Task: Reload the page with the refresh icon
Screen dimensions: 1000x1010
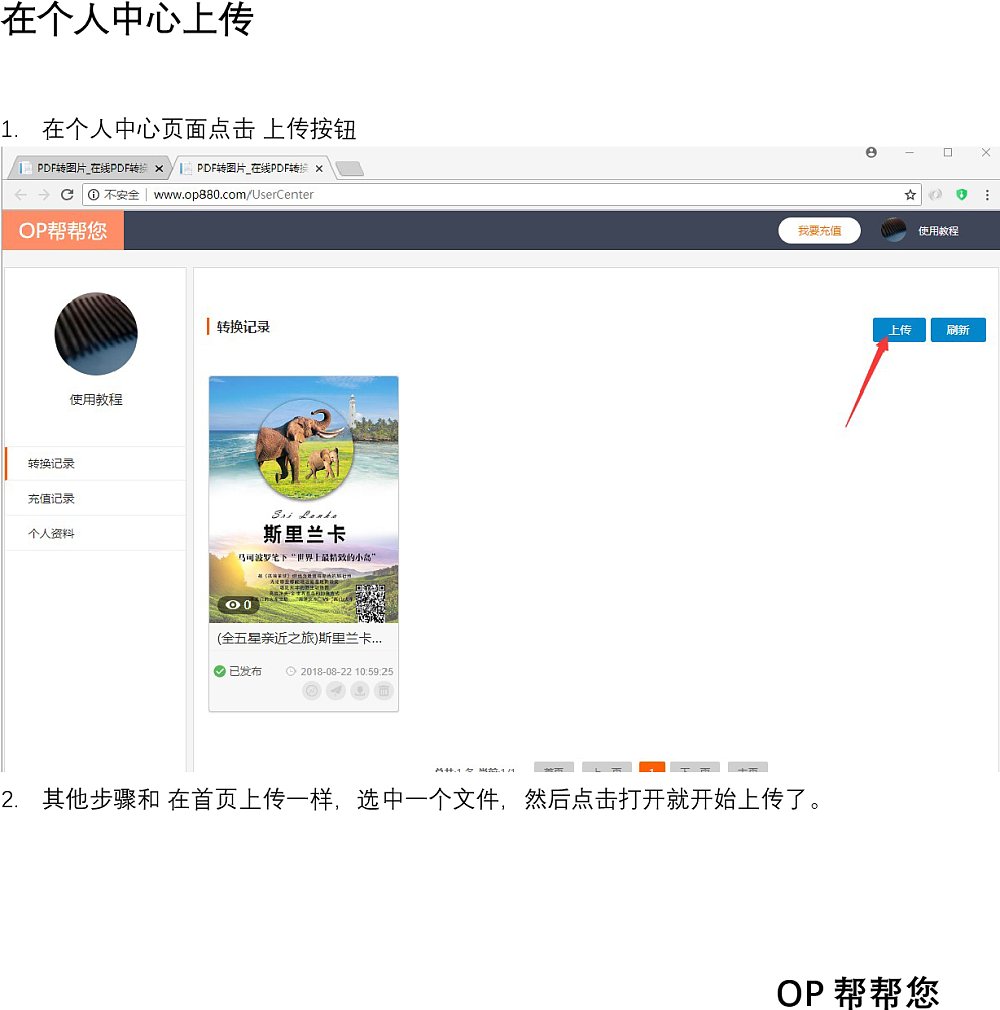Action: pyautogui.click(x=66, y=195)
